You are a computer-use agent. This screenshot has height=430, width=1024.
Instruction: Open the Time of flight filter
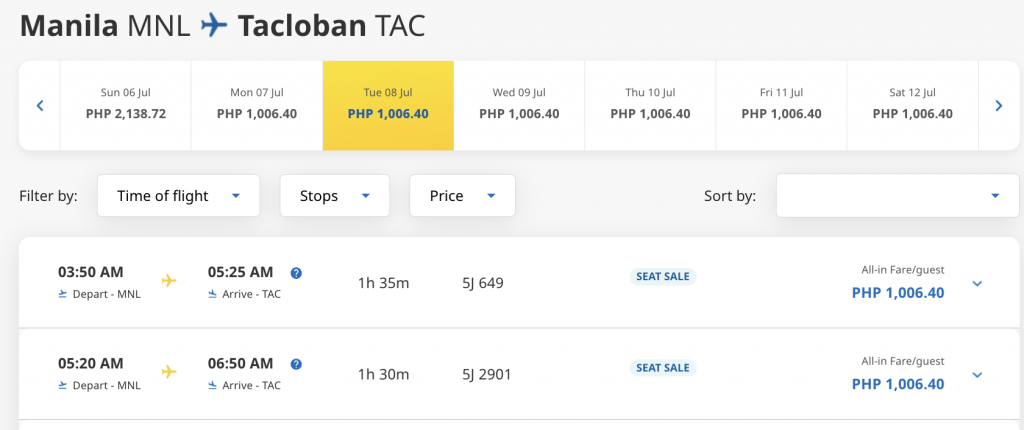(x=178, y=195)
